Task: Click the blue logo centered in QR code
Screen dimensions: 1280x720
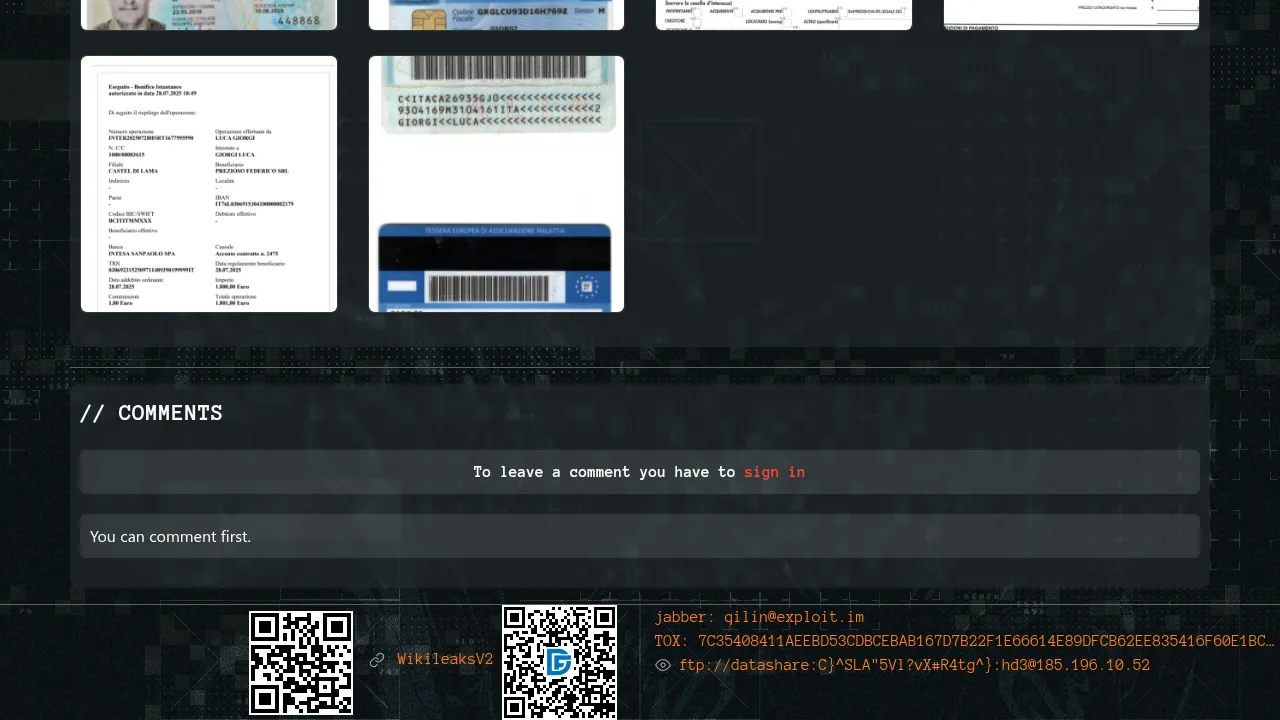Action: pyautogui.click(x=559, y=662)
